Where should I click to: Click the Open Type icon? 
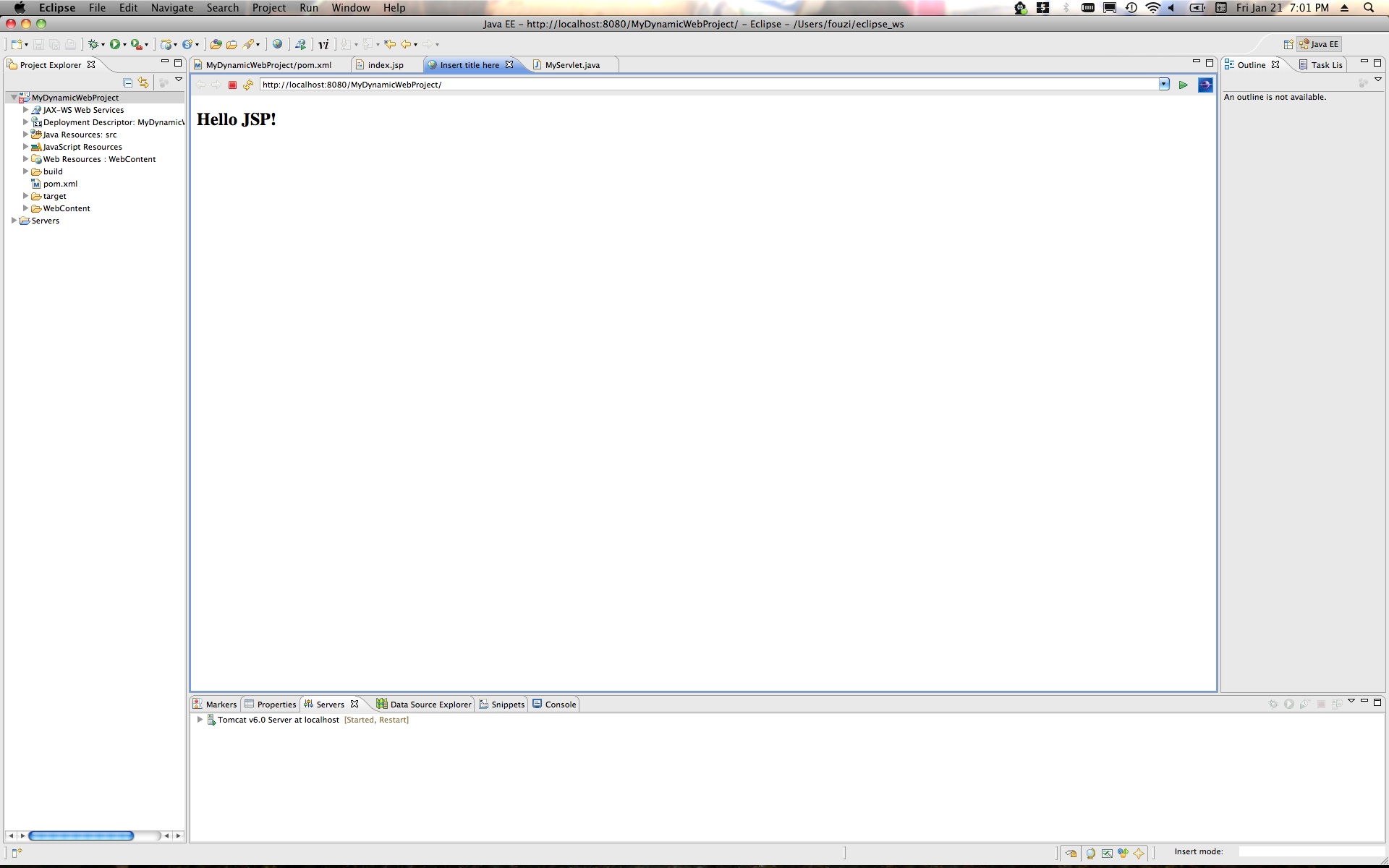[x=216, y=44]
